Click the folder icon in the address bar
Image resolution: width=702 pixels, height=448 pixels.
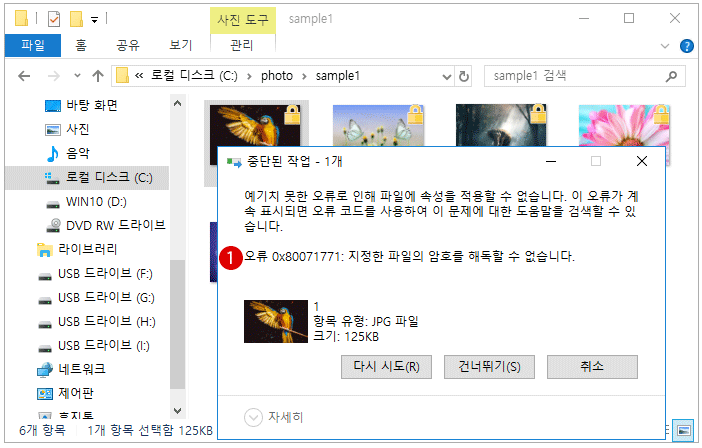[122, 76]
